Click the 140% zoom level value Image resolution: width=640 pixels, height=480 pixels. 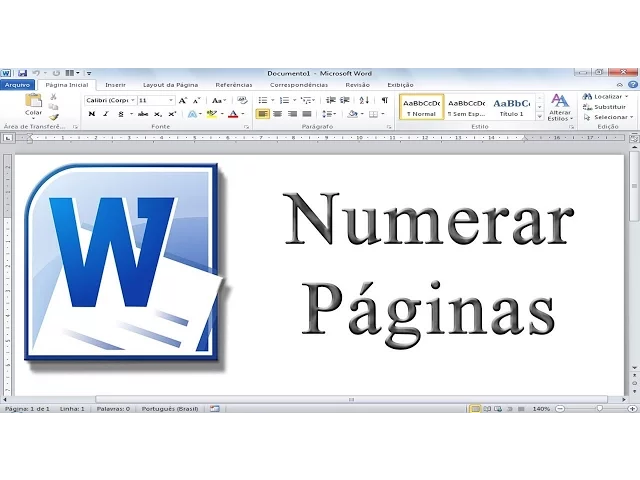click(541, 409)
